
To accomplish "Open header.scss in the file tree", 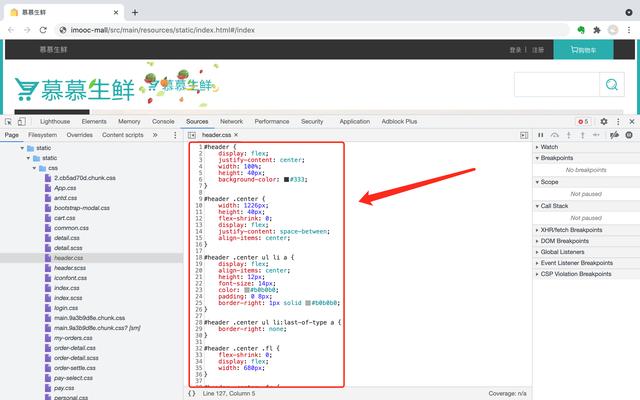I will (70, 268).
